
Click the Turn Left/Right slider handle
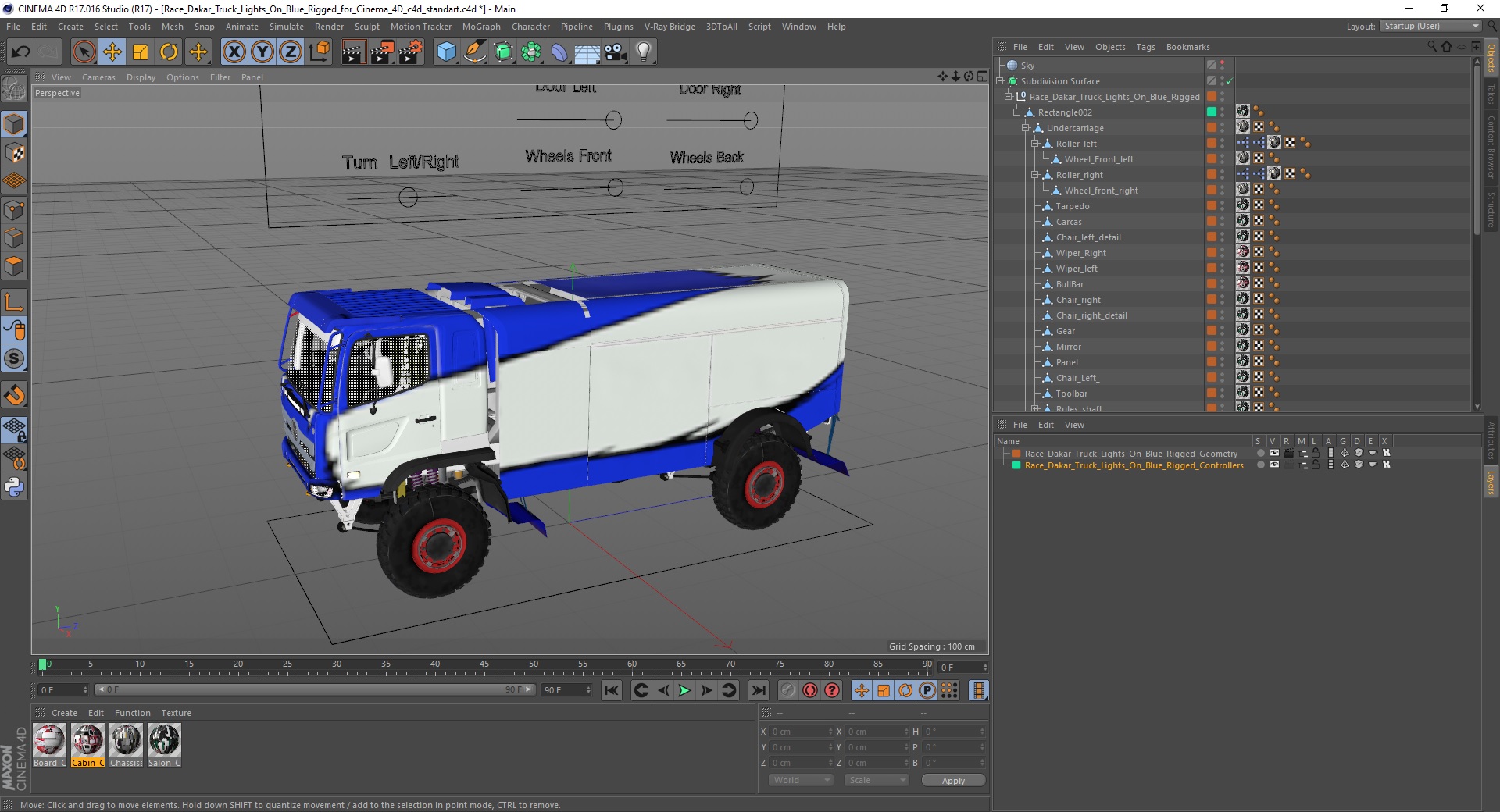pos(408,198)
